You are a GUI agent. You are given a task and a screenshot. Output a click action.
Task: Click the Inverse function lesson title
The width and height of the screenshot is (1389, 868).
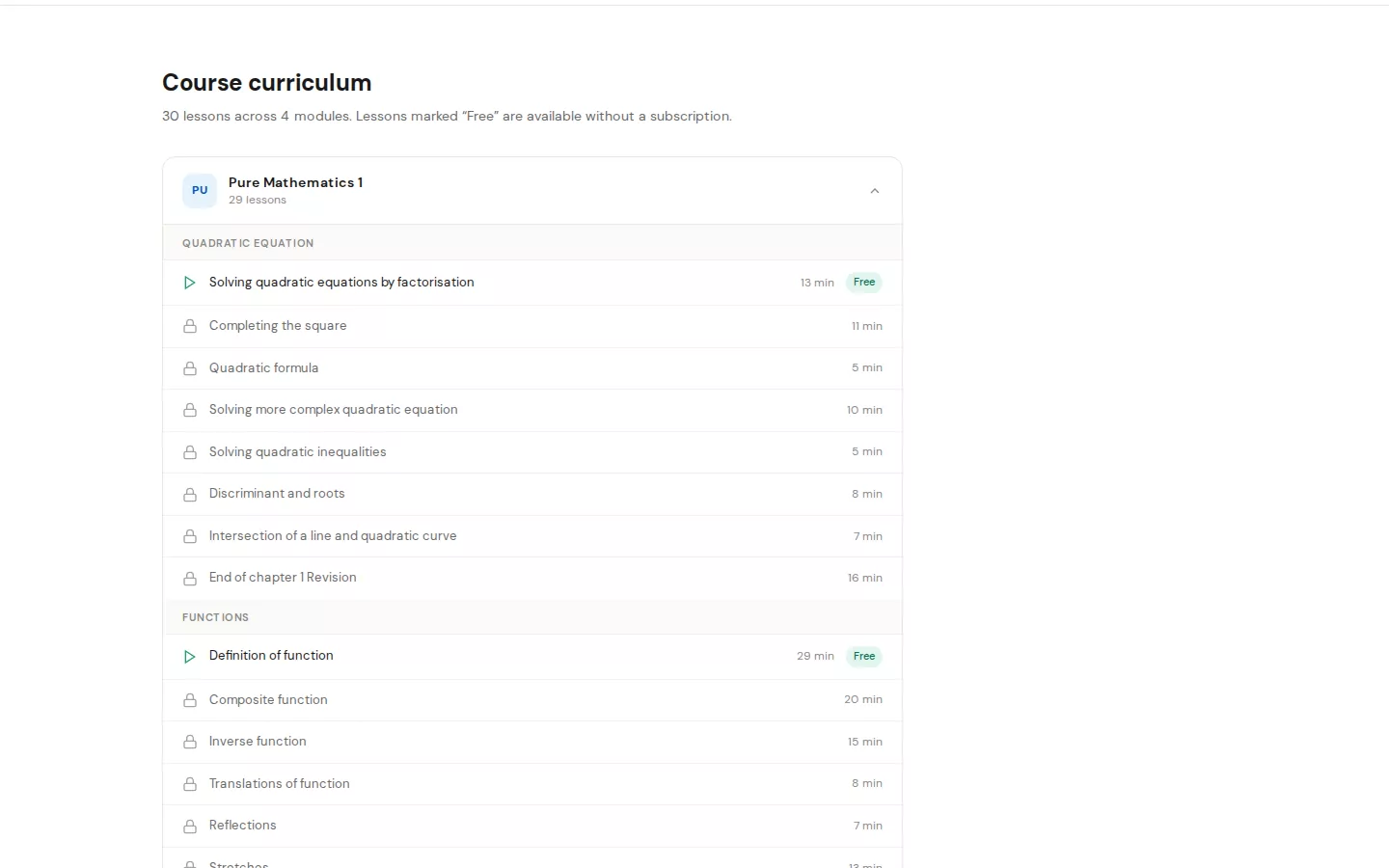[258, 742]
